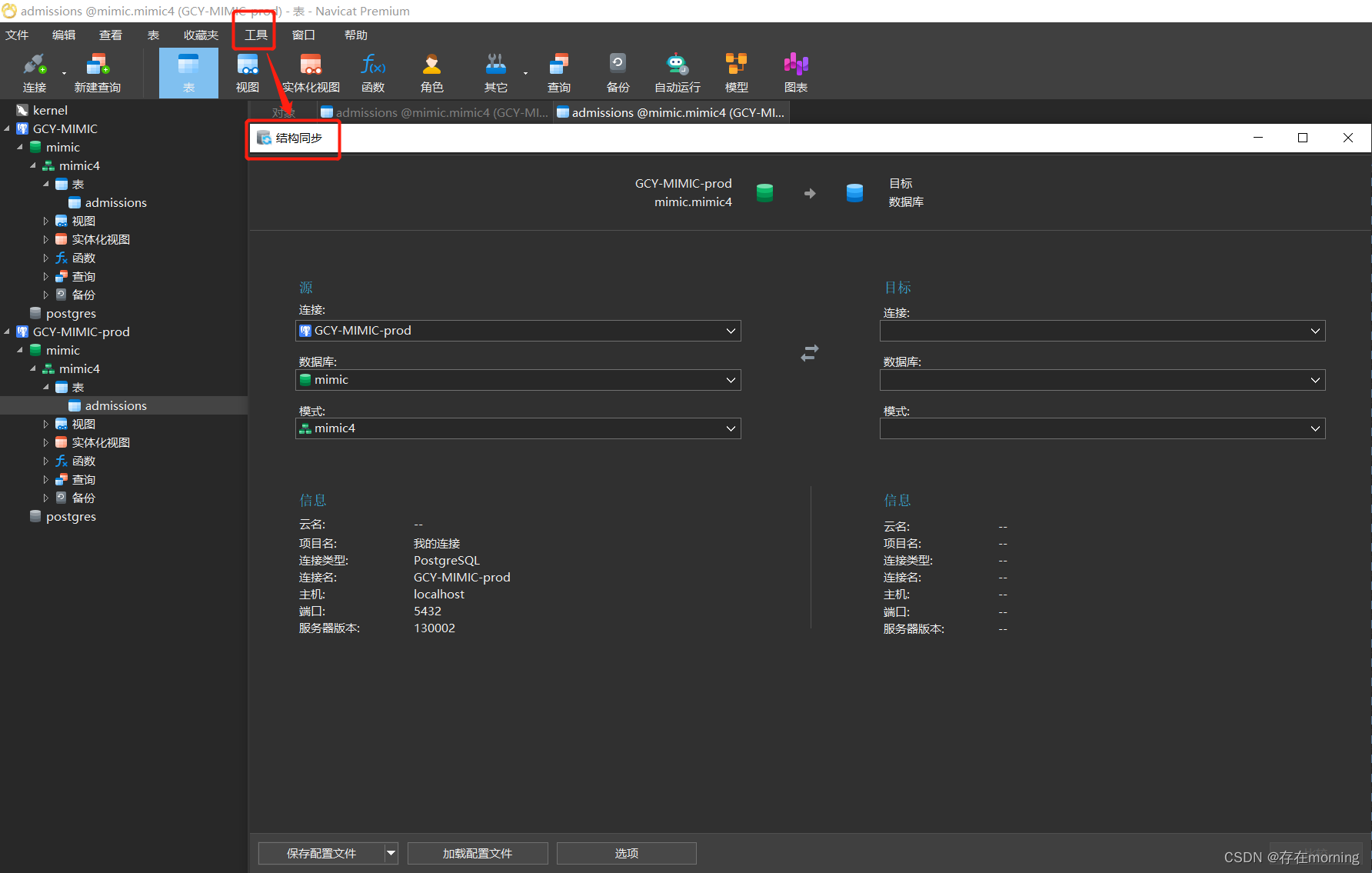Expand 查询 node under GCY-MIMIC mimic4
Viewport: 1372px width, 873px height.
coord(45,276)
